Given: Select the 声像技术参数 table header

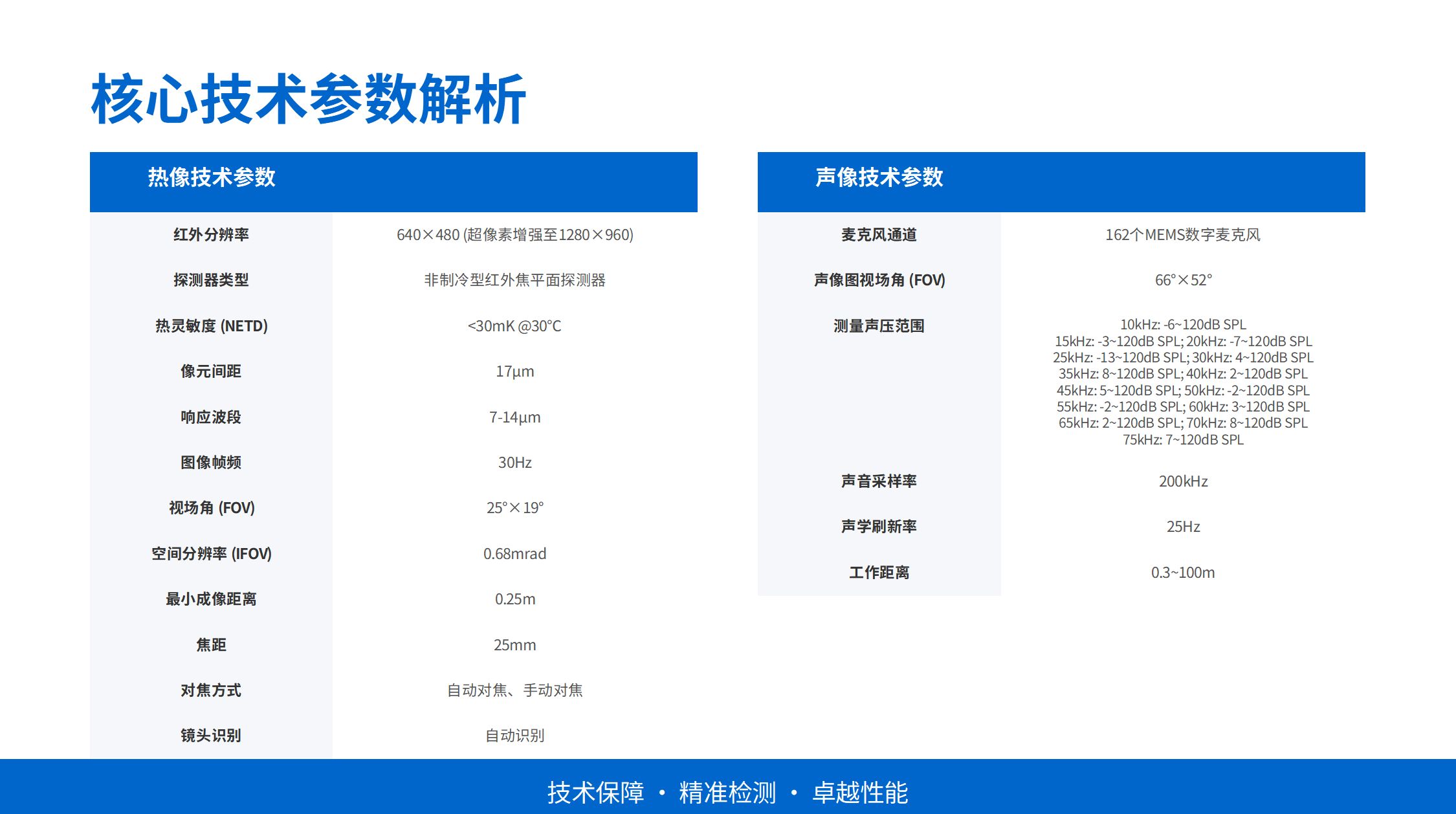Looking at the screenshot, I should tap(879, 177).
